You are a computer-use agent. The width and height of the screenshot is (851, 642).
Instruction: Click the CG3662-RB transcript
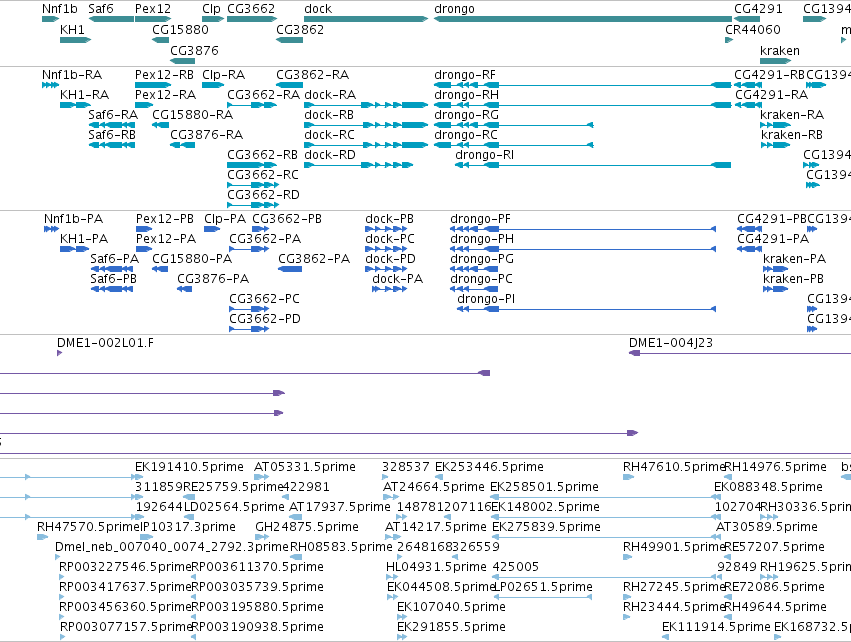click(252, 165)
